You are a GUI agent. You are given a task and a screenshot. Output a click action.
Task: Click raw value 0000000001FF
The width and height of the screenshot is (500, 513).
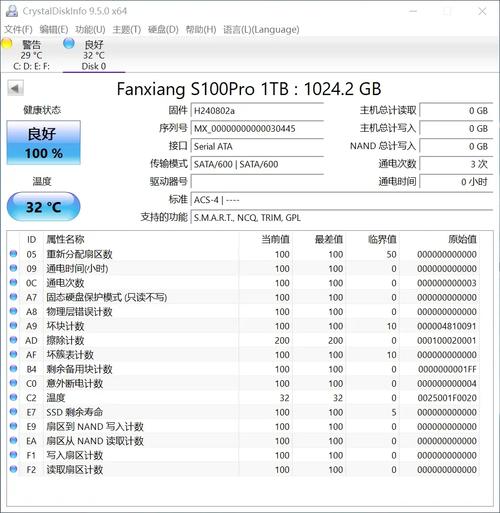447,369
